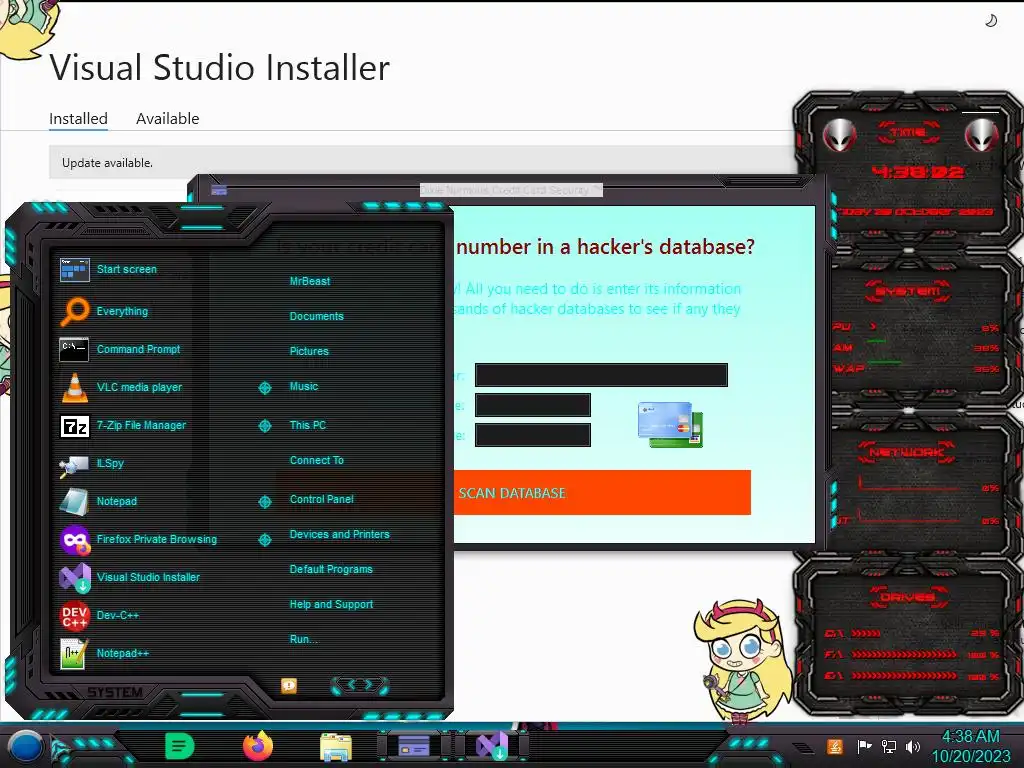The width and height of the screenshot is (1024, 768).
Task: Open Action Center flag tray icon
Action: point(864,746)
